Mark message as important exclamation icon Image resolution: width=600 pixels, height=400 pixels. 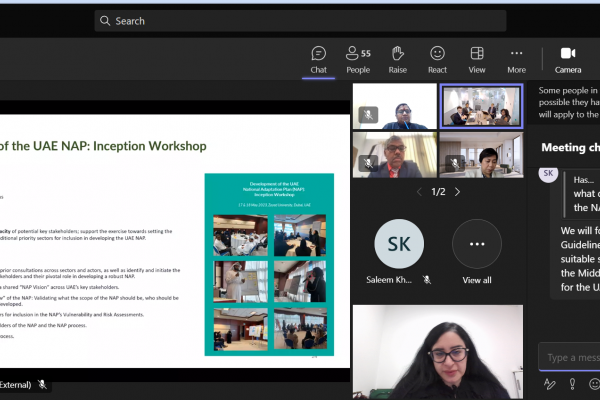tap(572, 383)
